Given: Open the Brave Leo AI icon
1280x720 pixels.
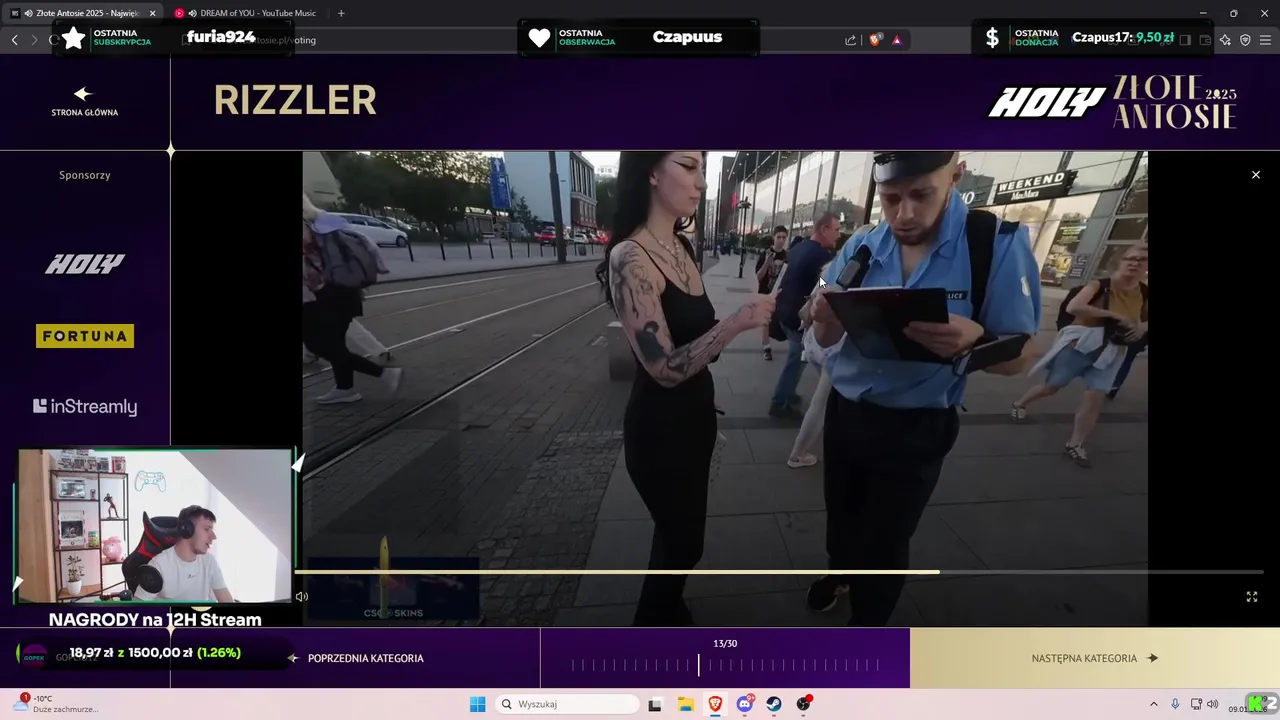Looking at the screenshot, I should pyautogui.click(x=1225, y=40).
